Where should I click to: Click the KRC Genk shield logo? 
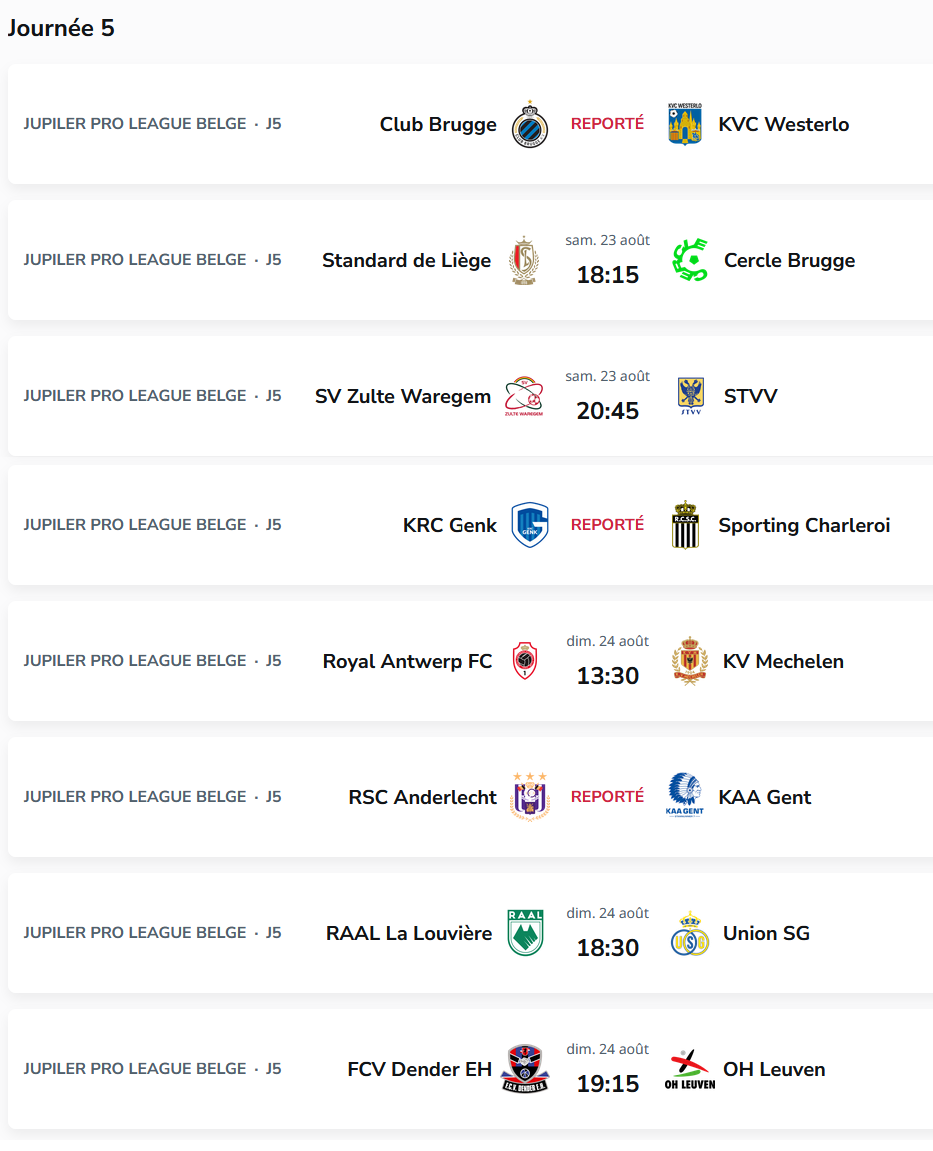pos(529,525)
